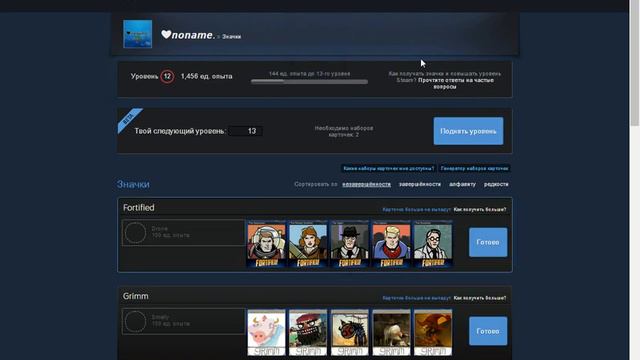640x360 pixels.
Task: Sort badges by редкости
Action: (x=496, y=184)
